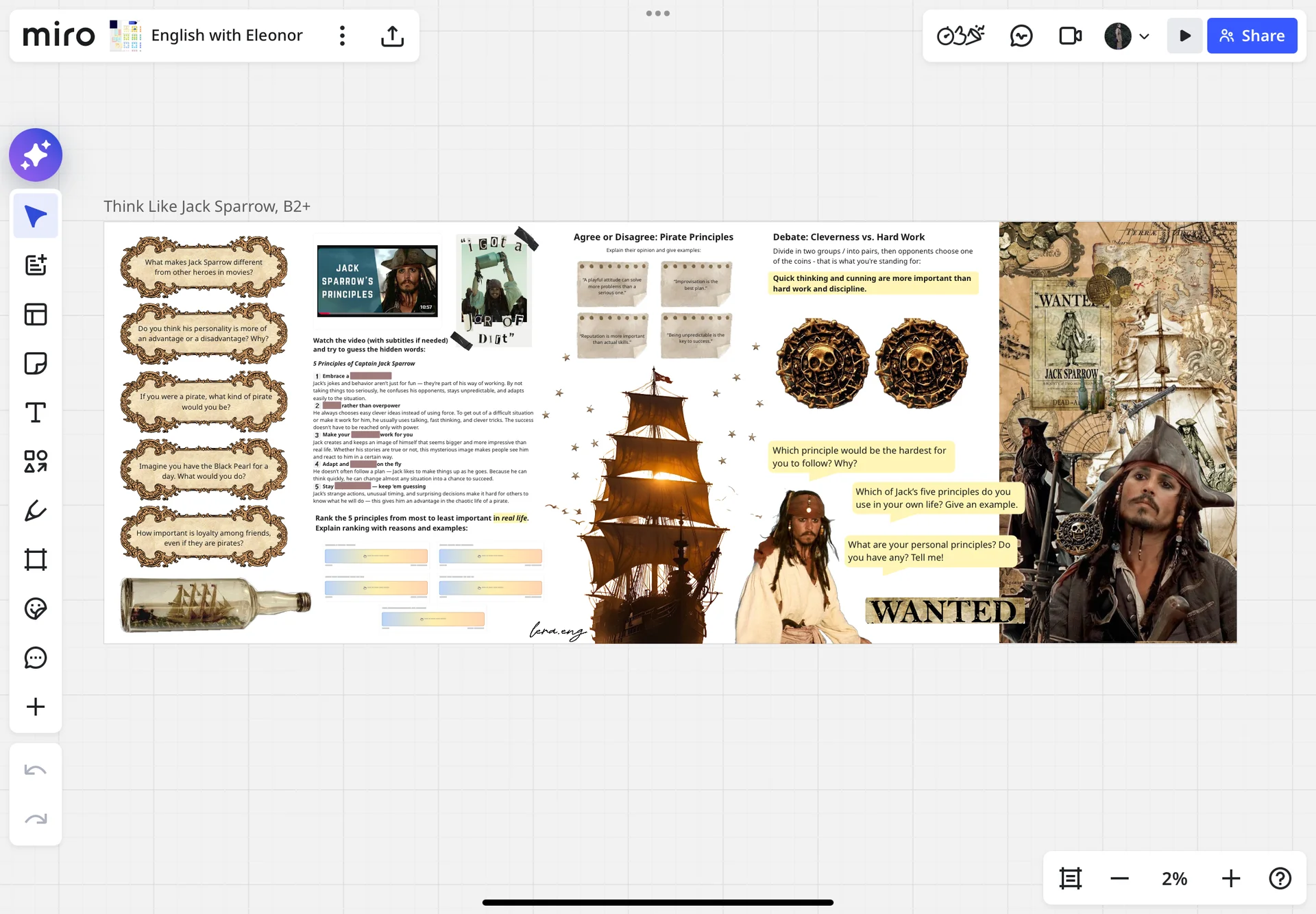Open the 2% zoom level menu
1316x914 pixels.
pyautogui.click(x=1175, y=878)
